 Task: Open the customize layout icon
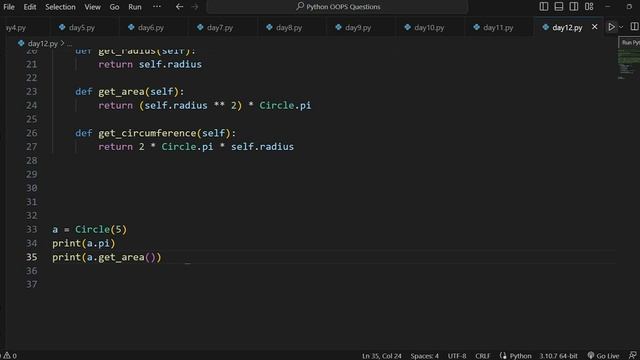[x=589, y=7]
